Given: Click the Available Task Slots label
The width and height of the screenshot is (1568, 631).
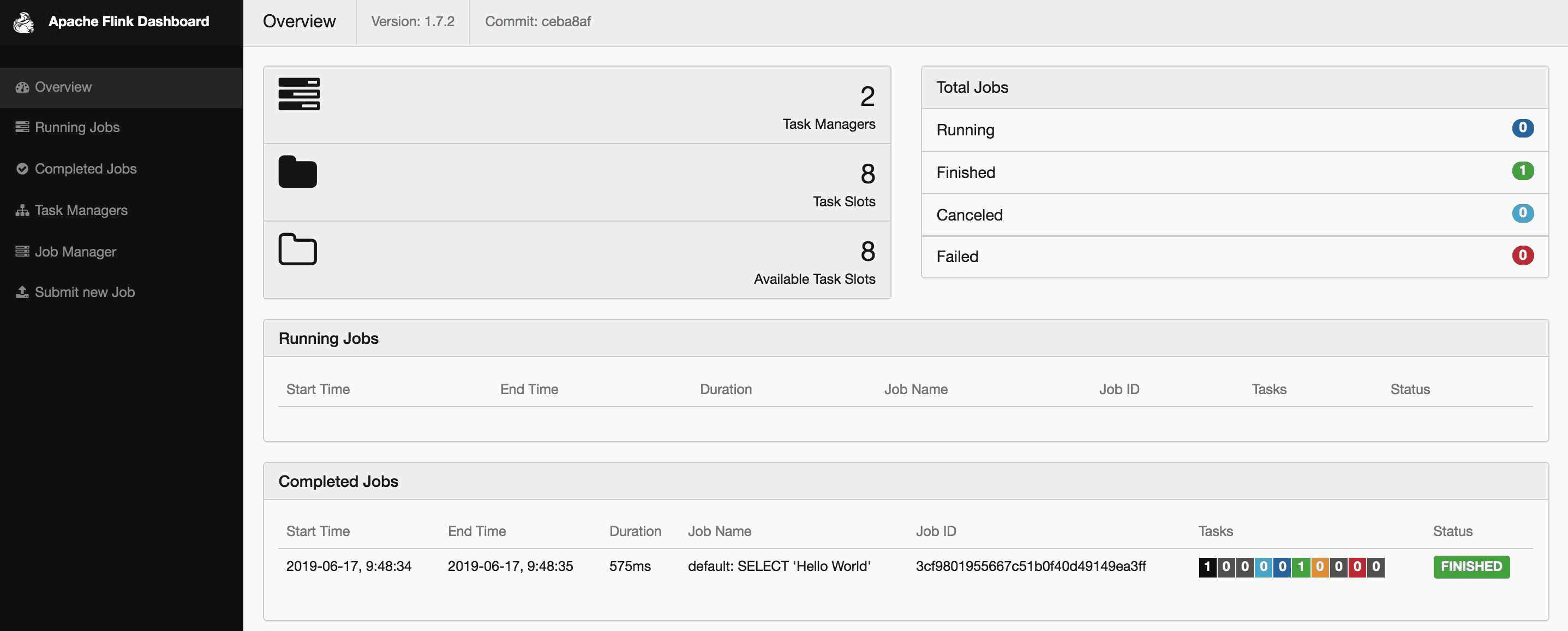Looking at the screenshot, I should (815, 279).
